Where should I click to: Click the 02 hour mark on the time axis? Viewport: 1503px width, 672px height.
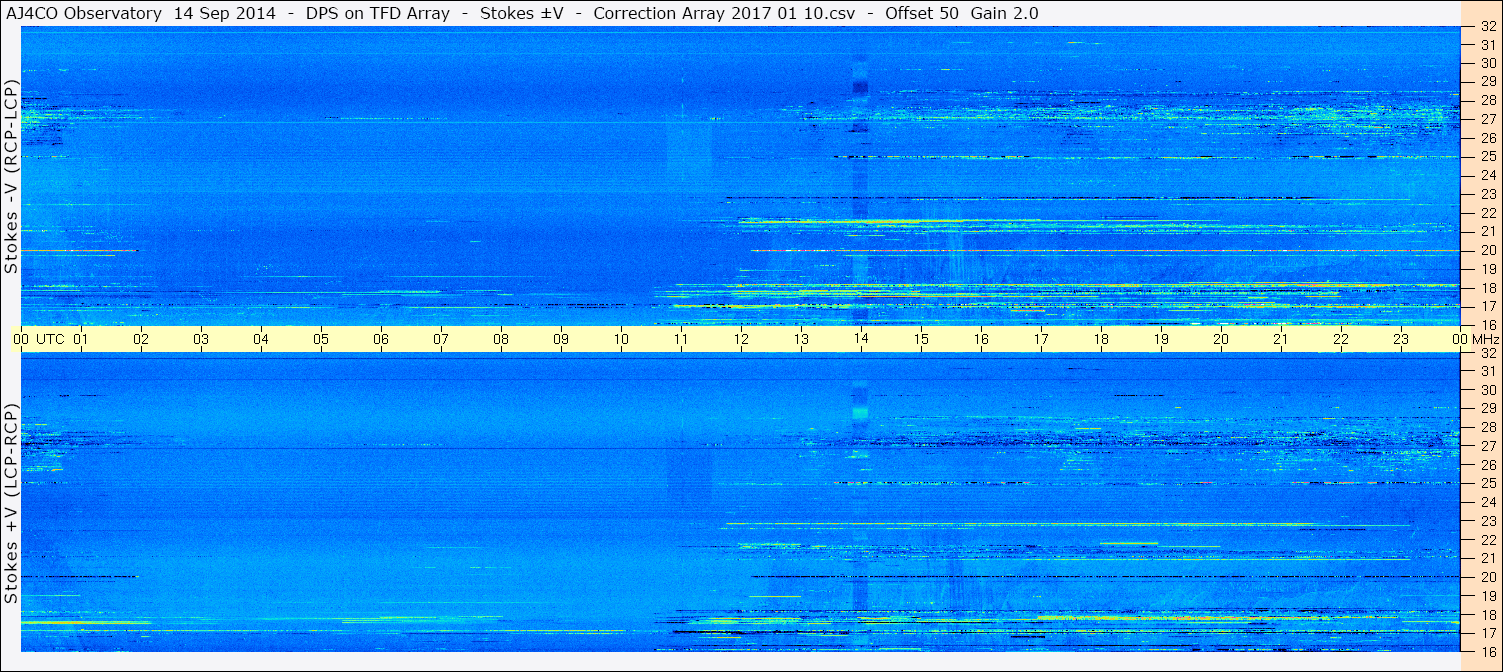pos(141,339)
